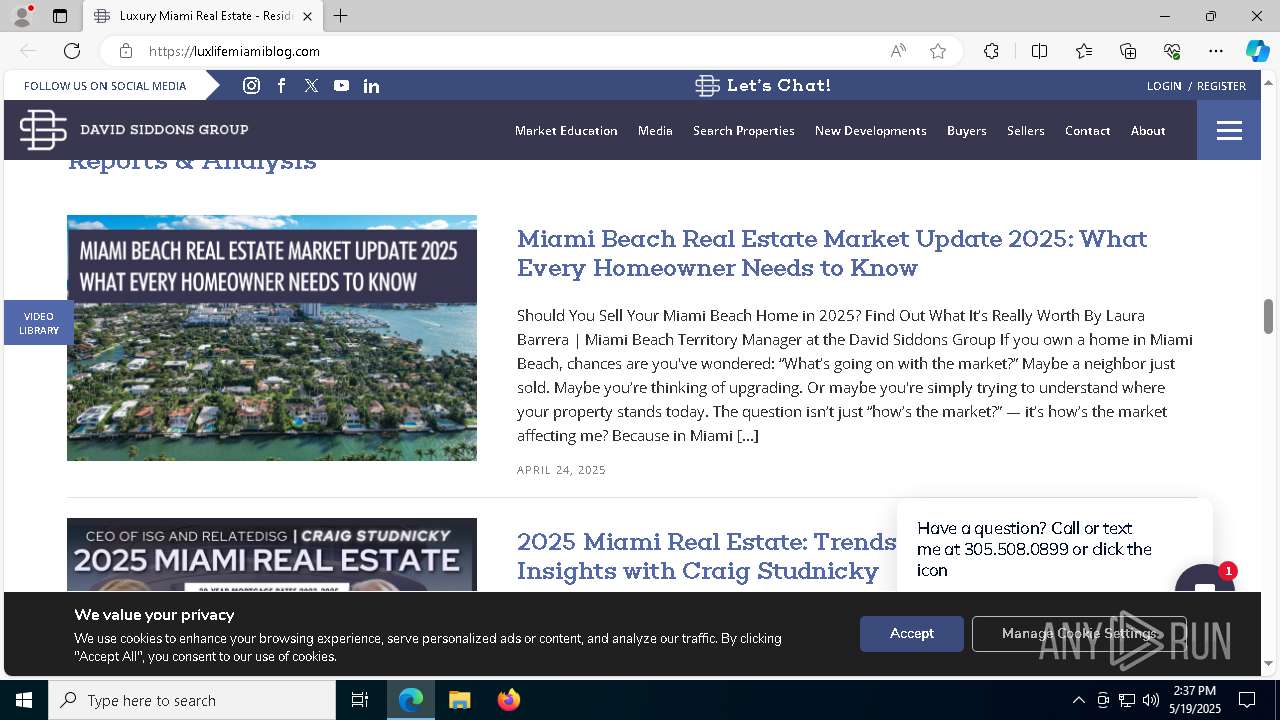Open Manage Cookie Settings
This screenshot has width=1280, height=720.
pos(1079,634)
